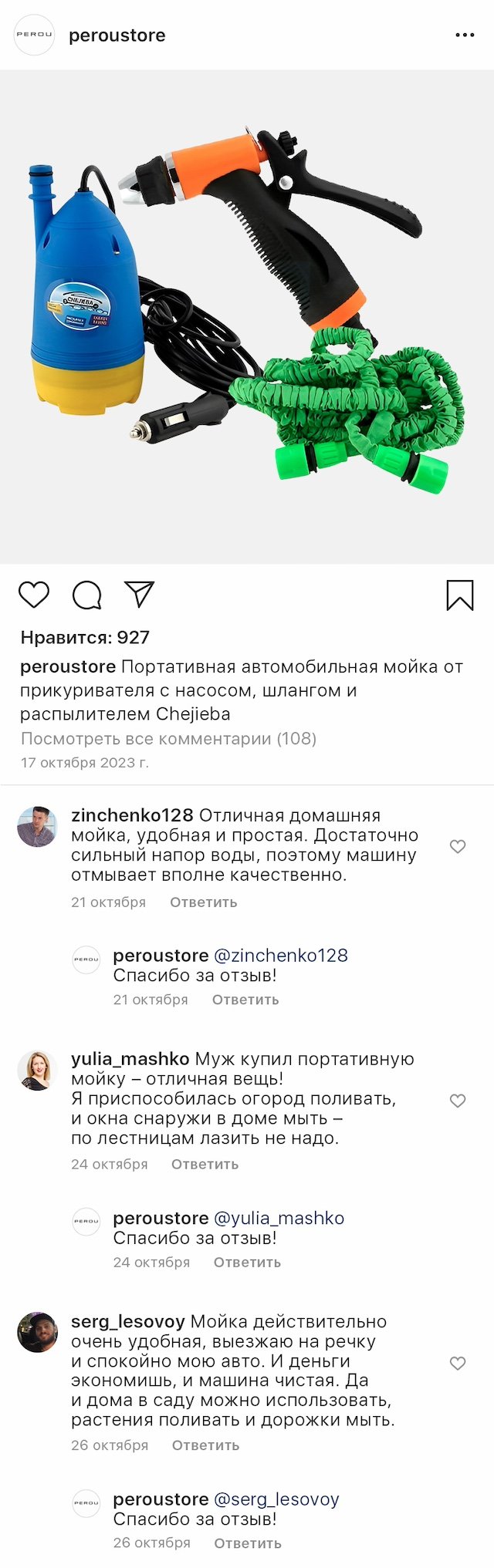
Task: Open comments with speech bubble icon
Action: pyautogui.click(x=87, y=595)
